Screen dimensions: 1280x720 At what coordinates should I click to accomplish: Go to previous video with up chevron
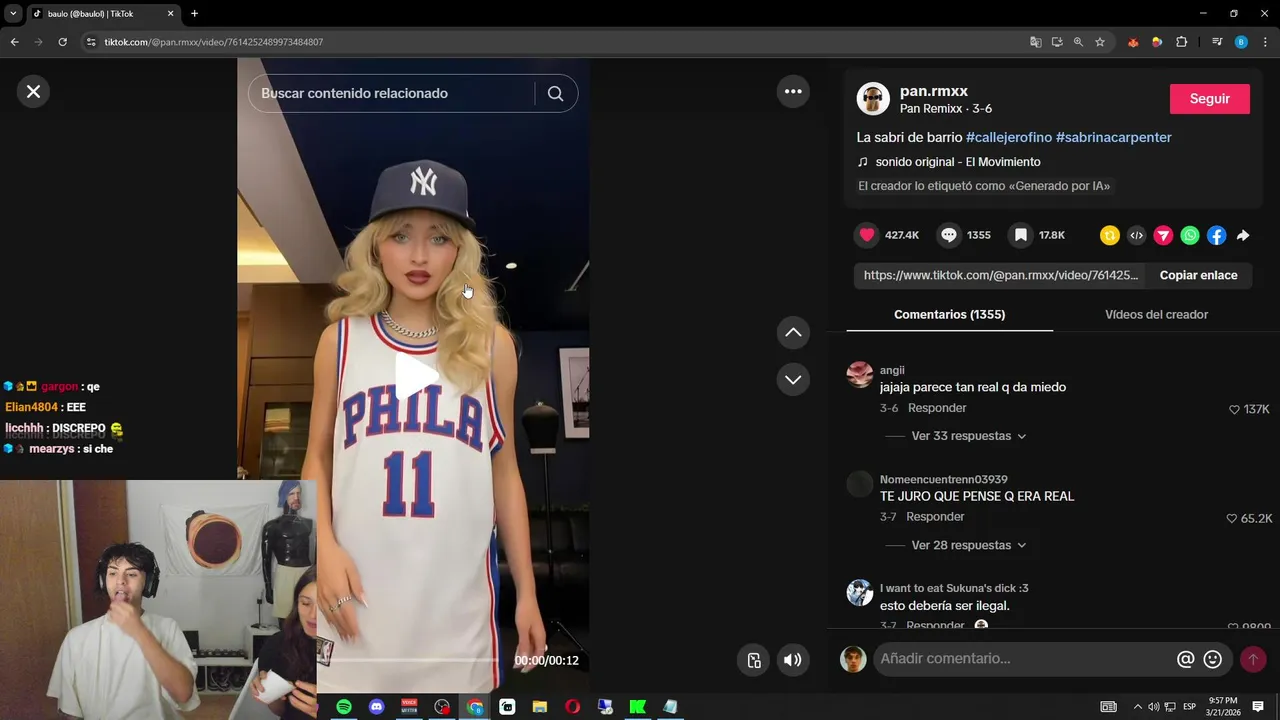click(793, 332)
